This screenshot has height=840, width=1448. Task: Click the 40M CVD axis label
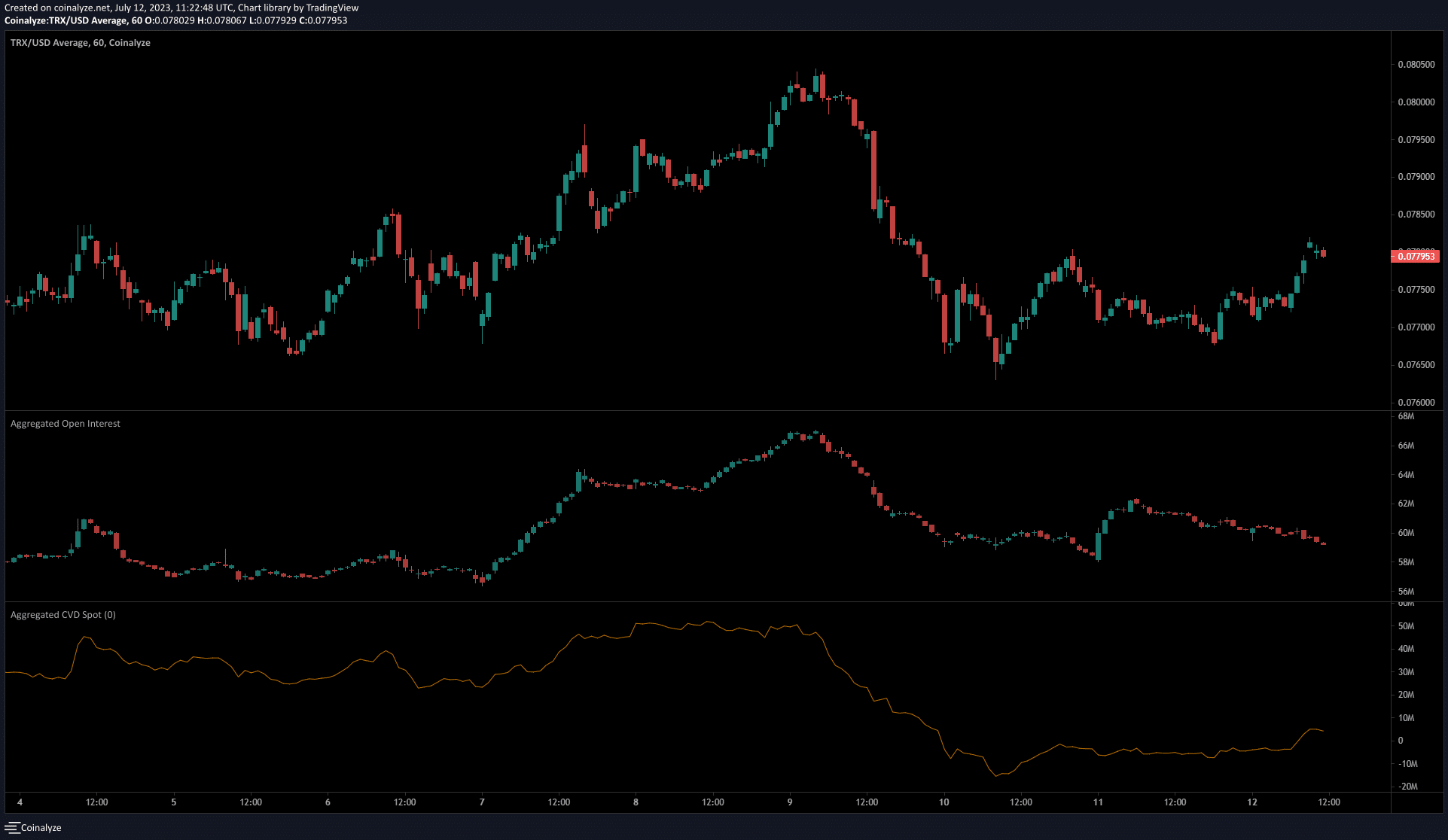click(1406, 649)
